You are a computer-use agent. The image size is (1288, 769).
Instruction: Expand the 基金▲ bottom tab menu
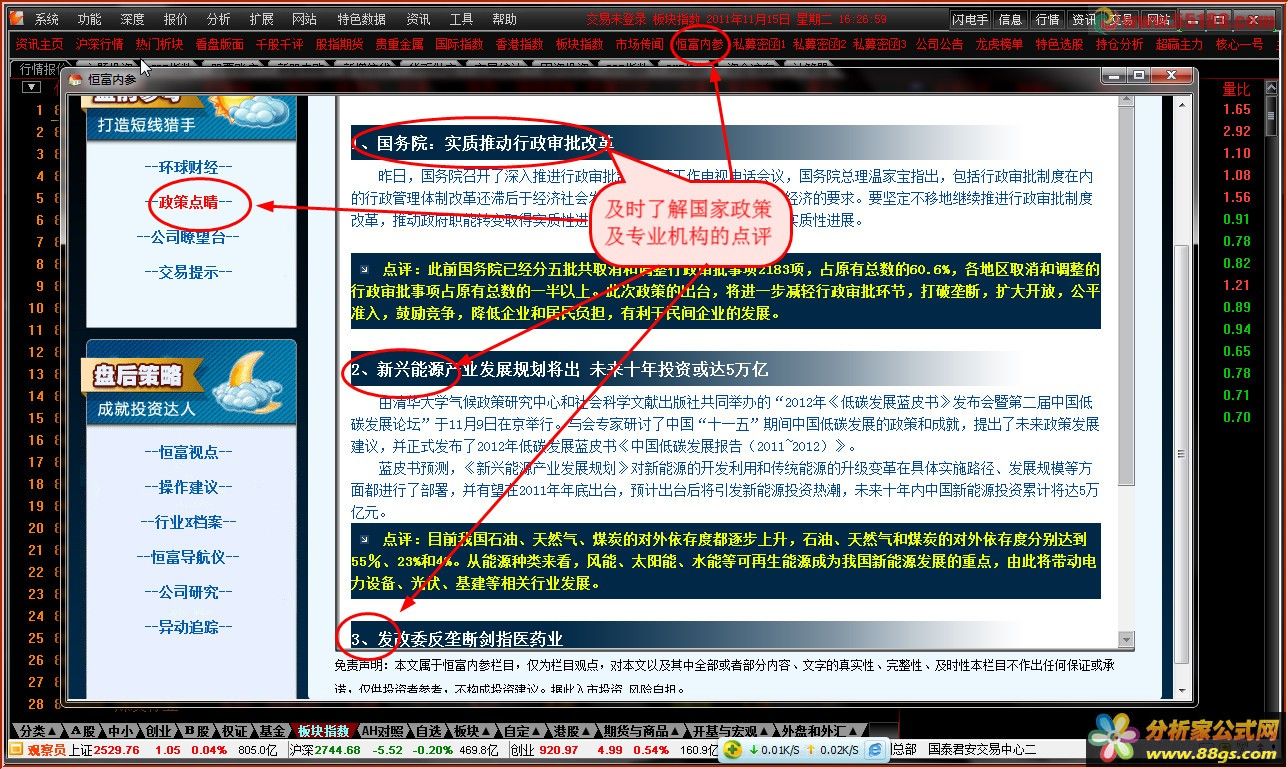[x=271, y=731]
